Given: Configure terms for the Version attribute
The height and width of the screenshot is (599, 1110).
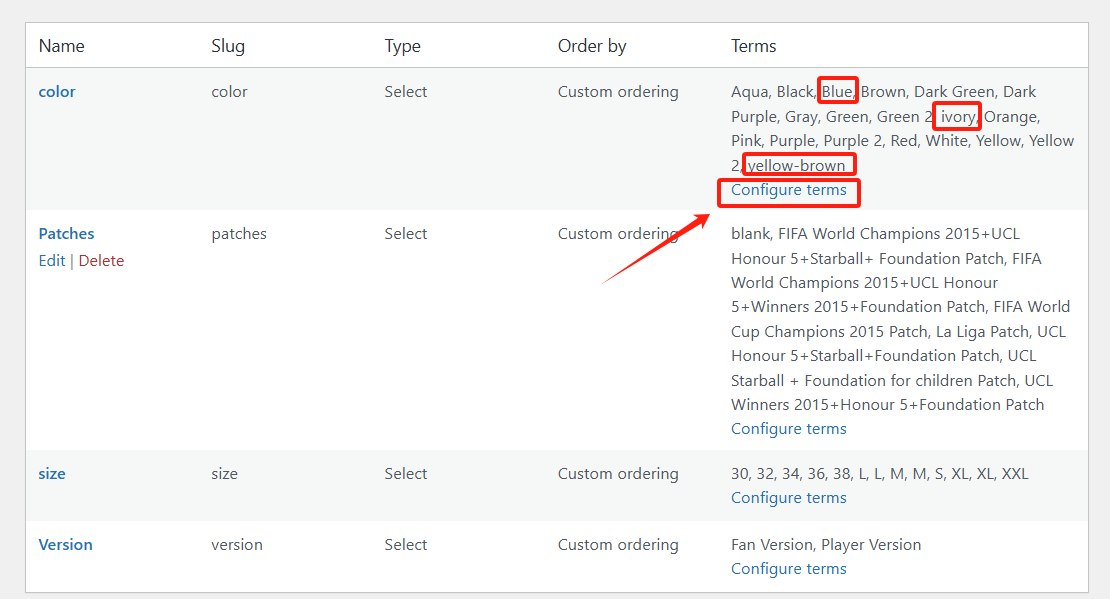Looking at the screenshot, I should pyautogui.click(x=788, y=568).
